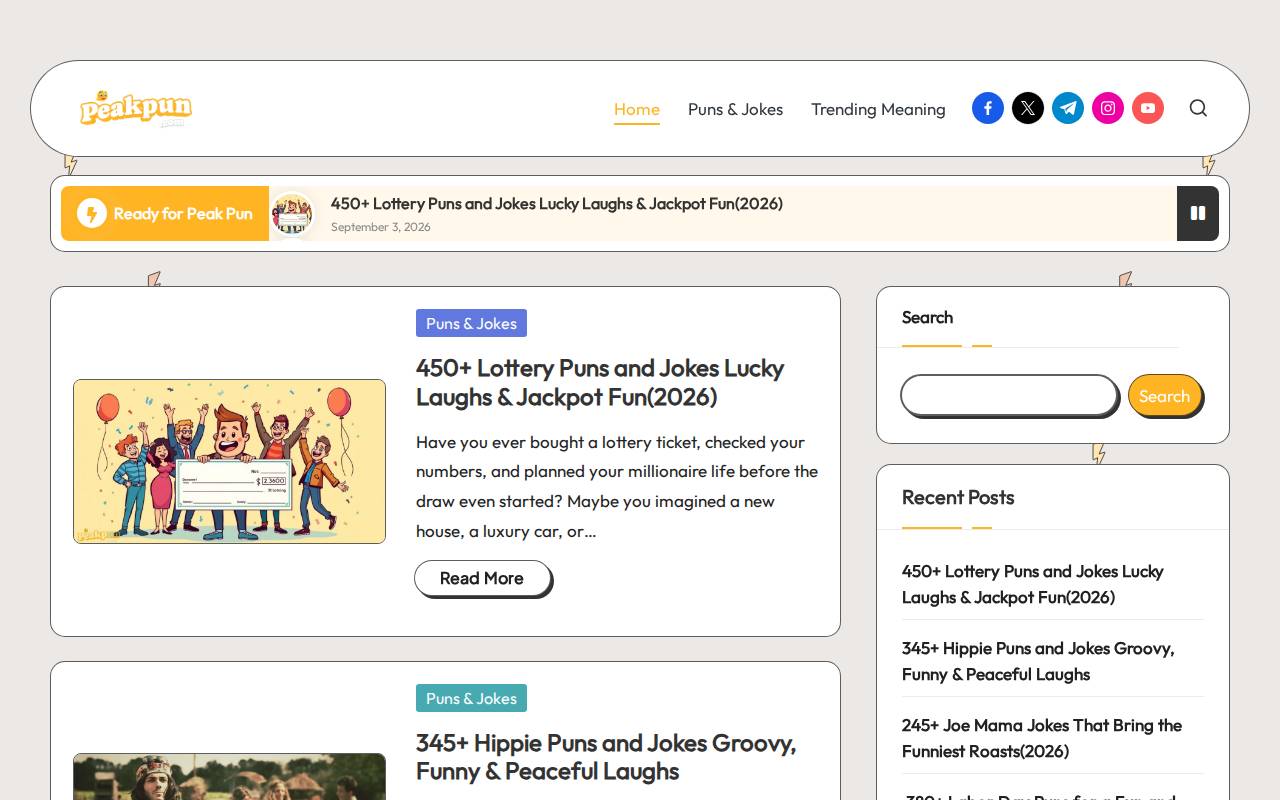Click the ticker date September 3, 2026
The image size is (1280, 800).
click(x=381, y=227)
